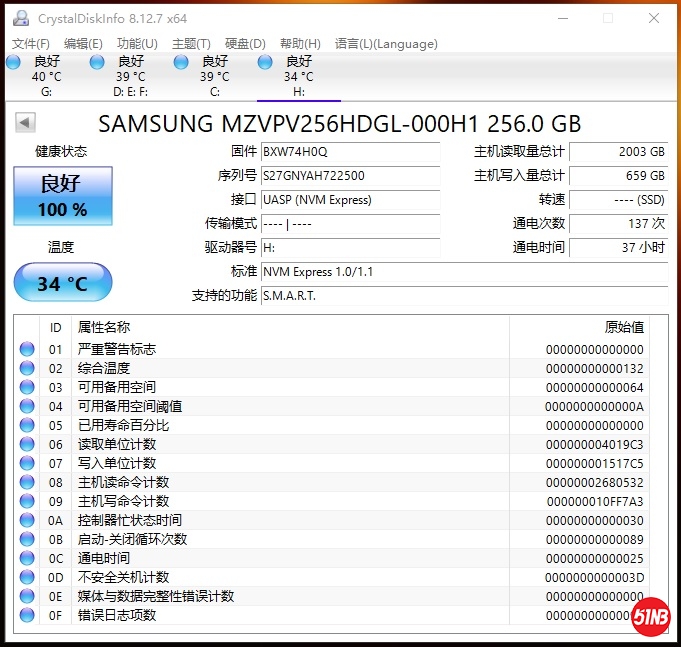Image resolution: width=681 pixels, height=647 pixels.
Task: Open the 编辑(E) menu
Action: pyautogui.click(x=83, y=43)
